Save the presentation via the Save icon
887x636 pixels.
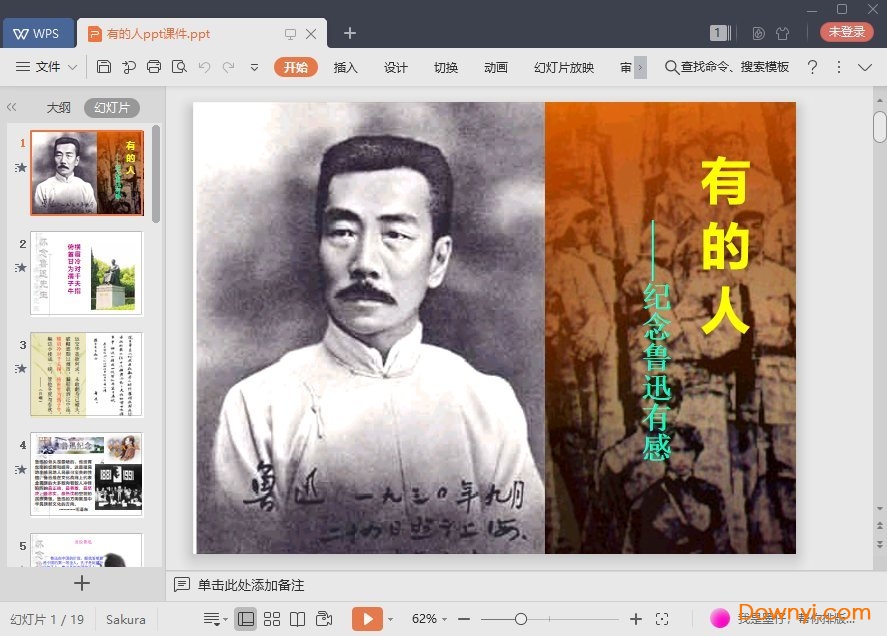tap(105, 67)
